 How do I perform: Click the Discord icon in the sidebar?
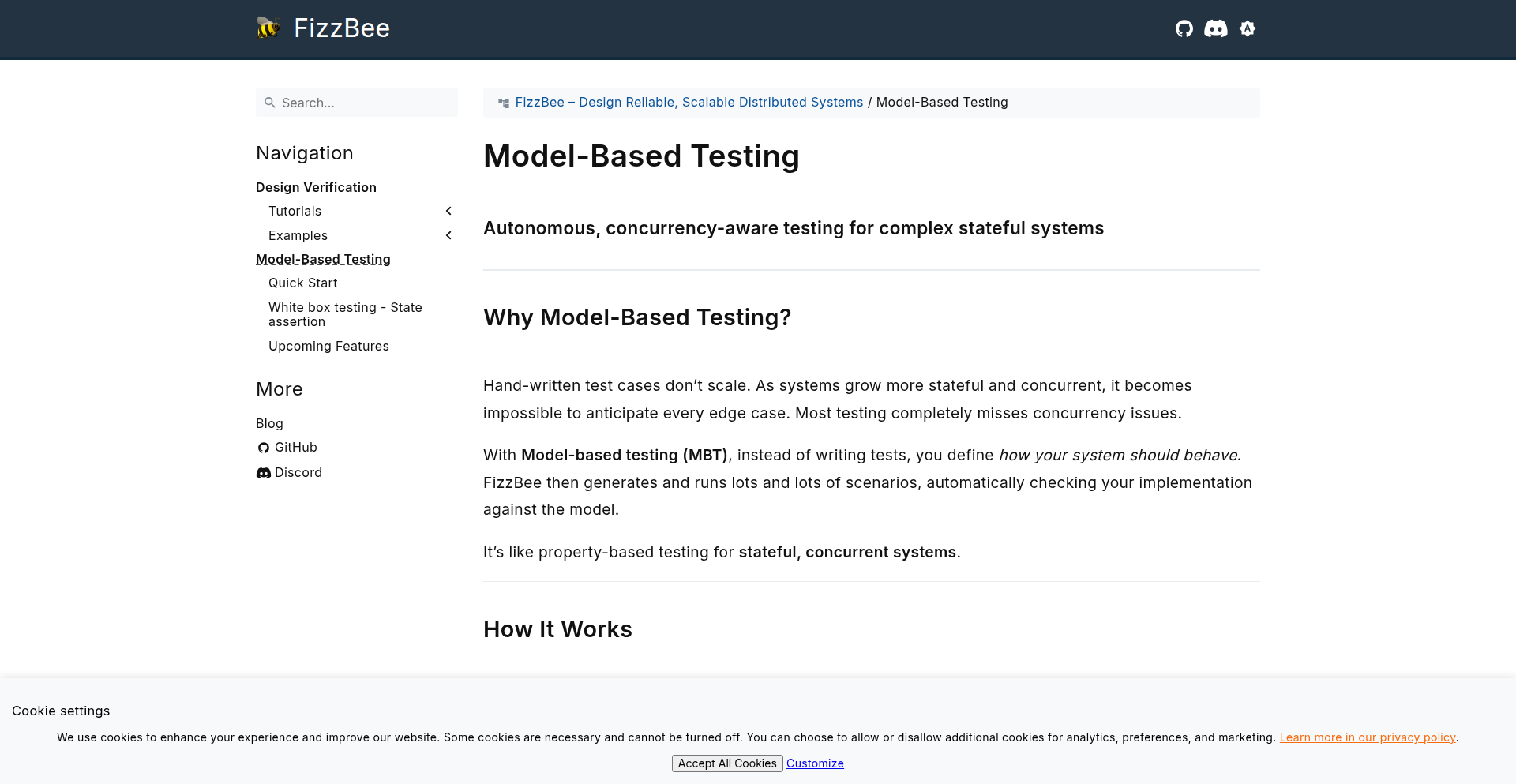coord(264,473)
